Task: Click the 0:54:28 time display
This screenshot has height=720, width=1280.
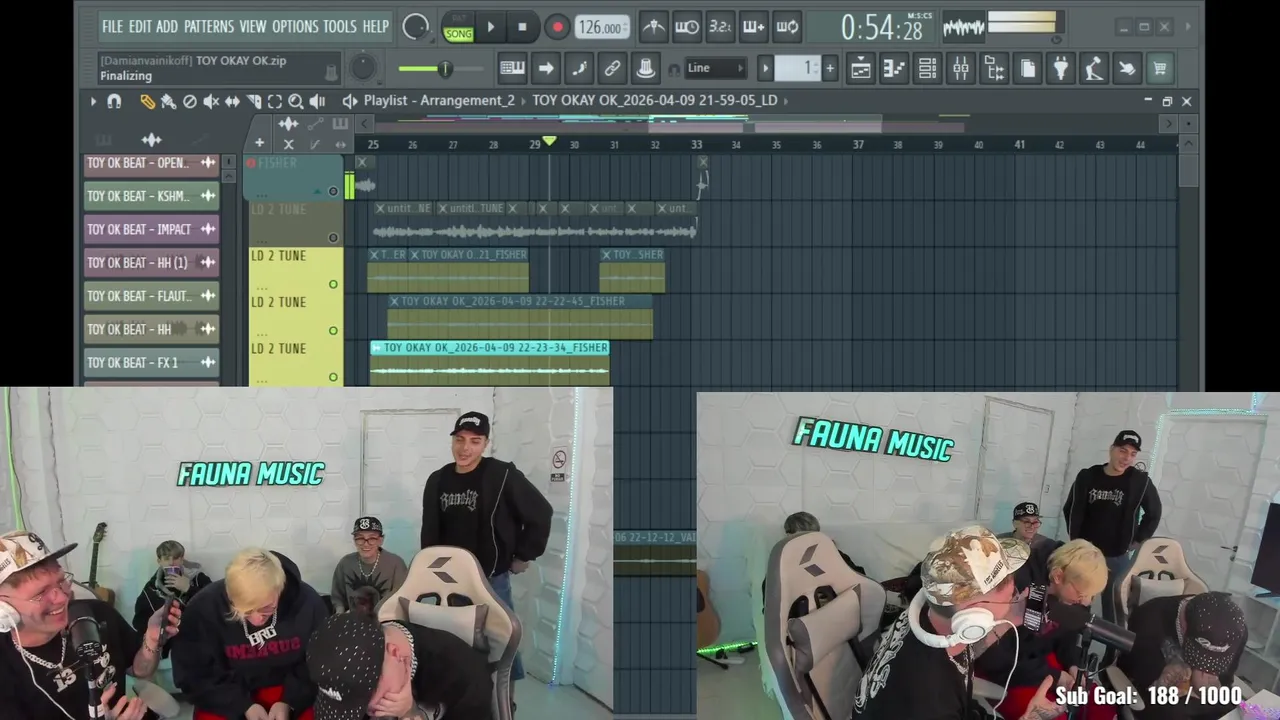Action: coord(881,28)
